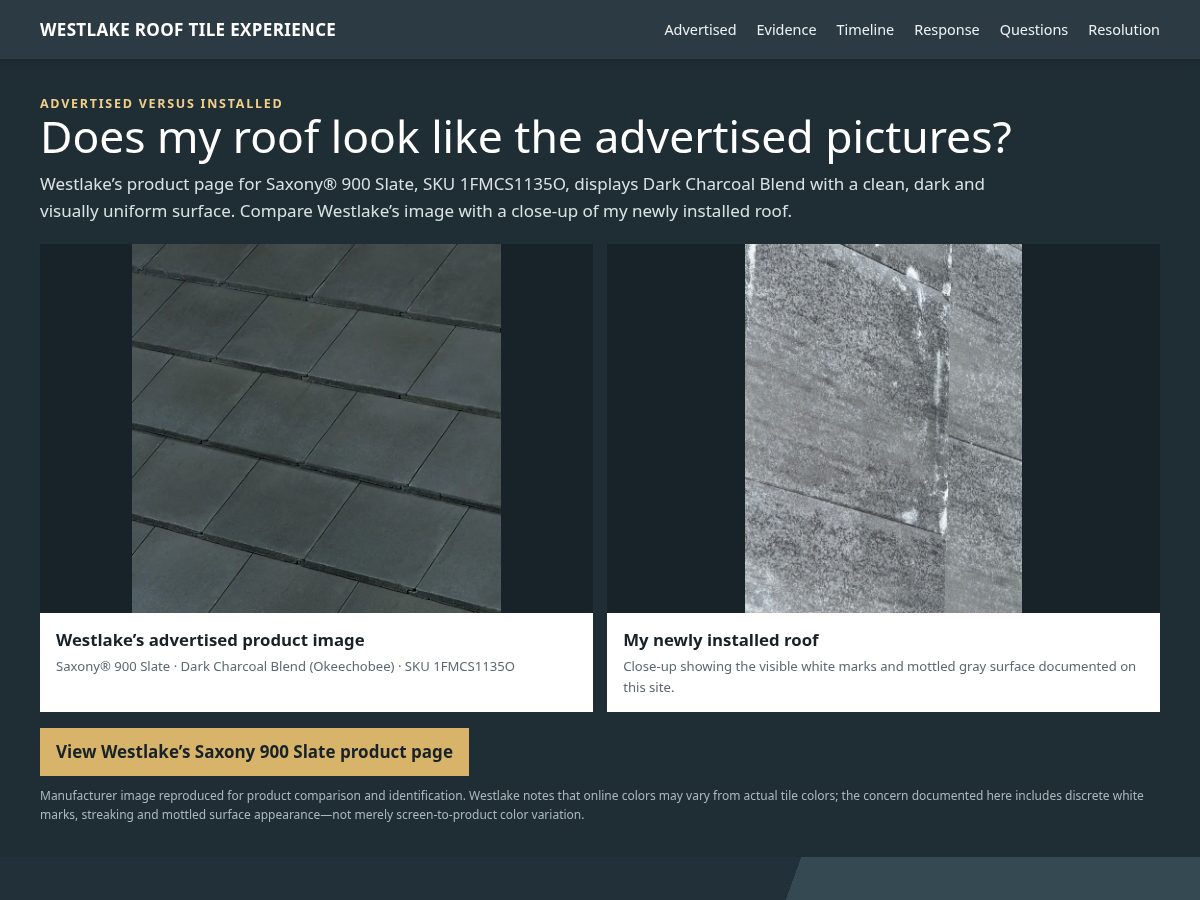Click the manufacturer image disclaimer text
Viewport: 1200px width, 900px height.
592,805
